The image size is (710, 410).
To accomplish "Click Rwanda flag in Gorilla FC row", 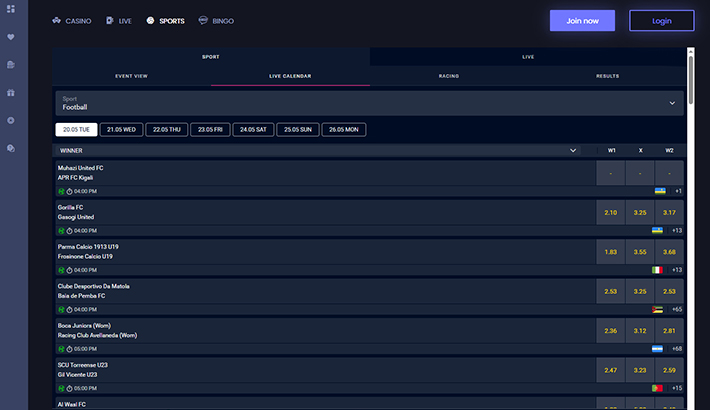I will [x=657, y=231].
